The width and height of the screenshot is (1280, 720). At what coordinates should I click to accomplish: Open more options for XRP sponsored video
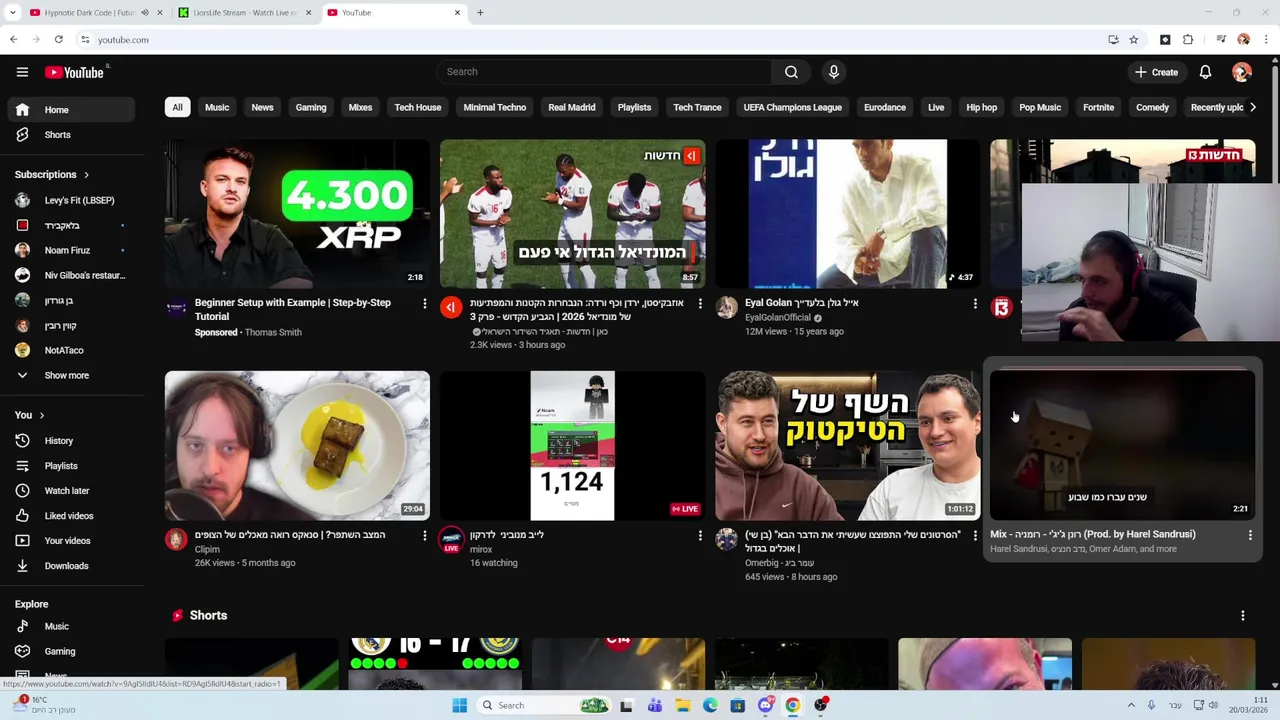[424, 304]
